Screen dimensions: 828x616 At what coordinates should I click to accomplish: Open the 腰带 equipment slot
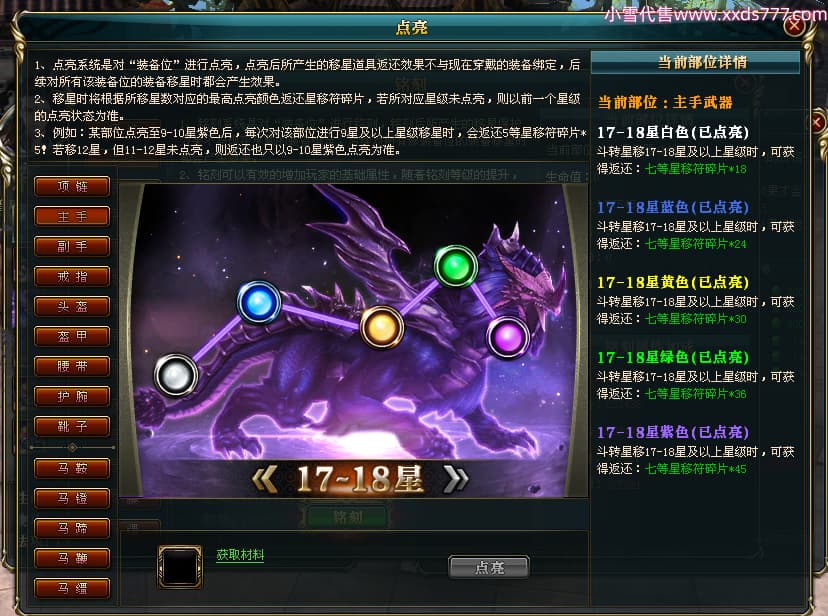coord(72,366)
